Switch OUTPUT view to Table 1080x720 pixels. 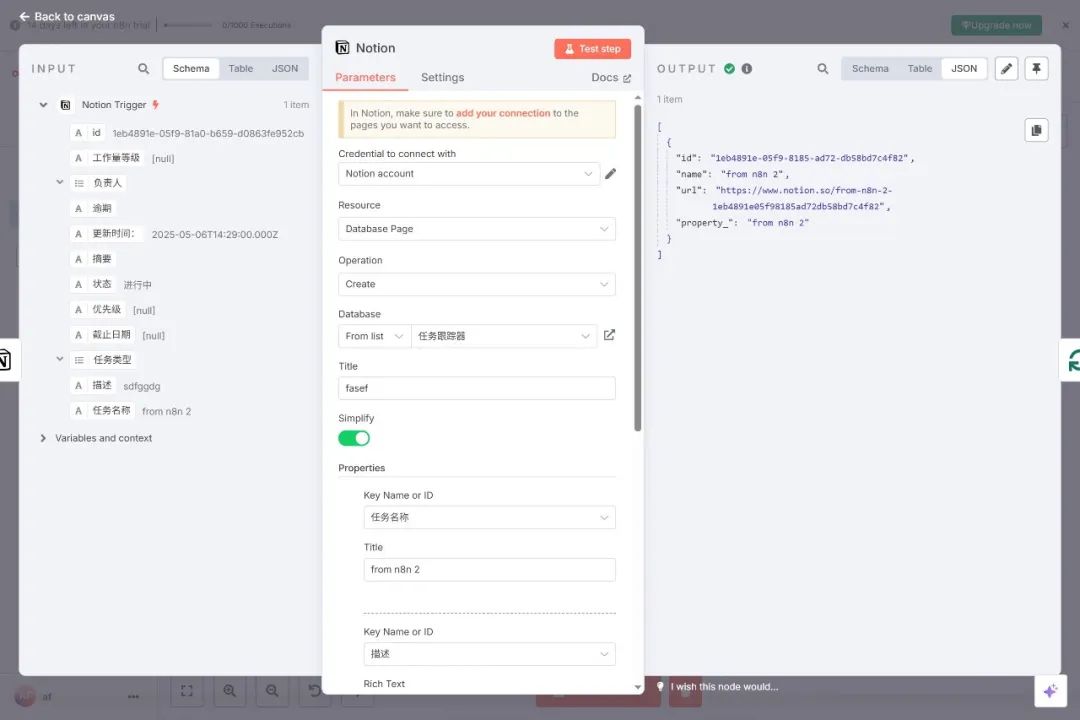pyautogui.click(x=920, y=68)
